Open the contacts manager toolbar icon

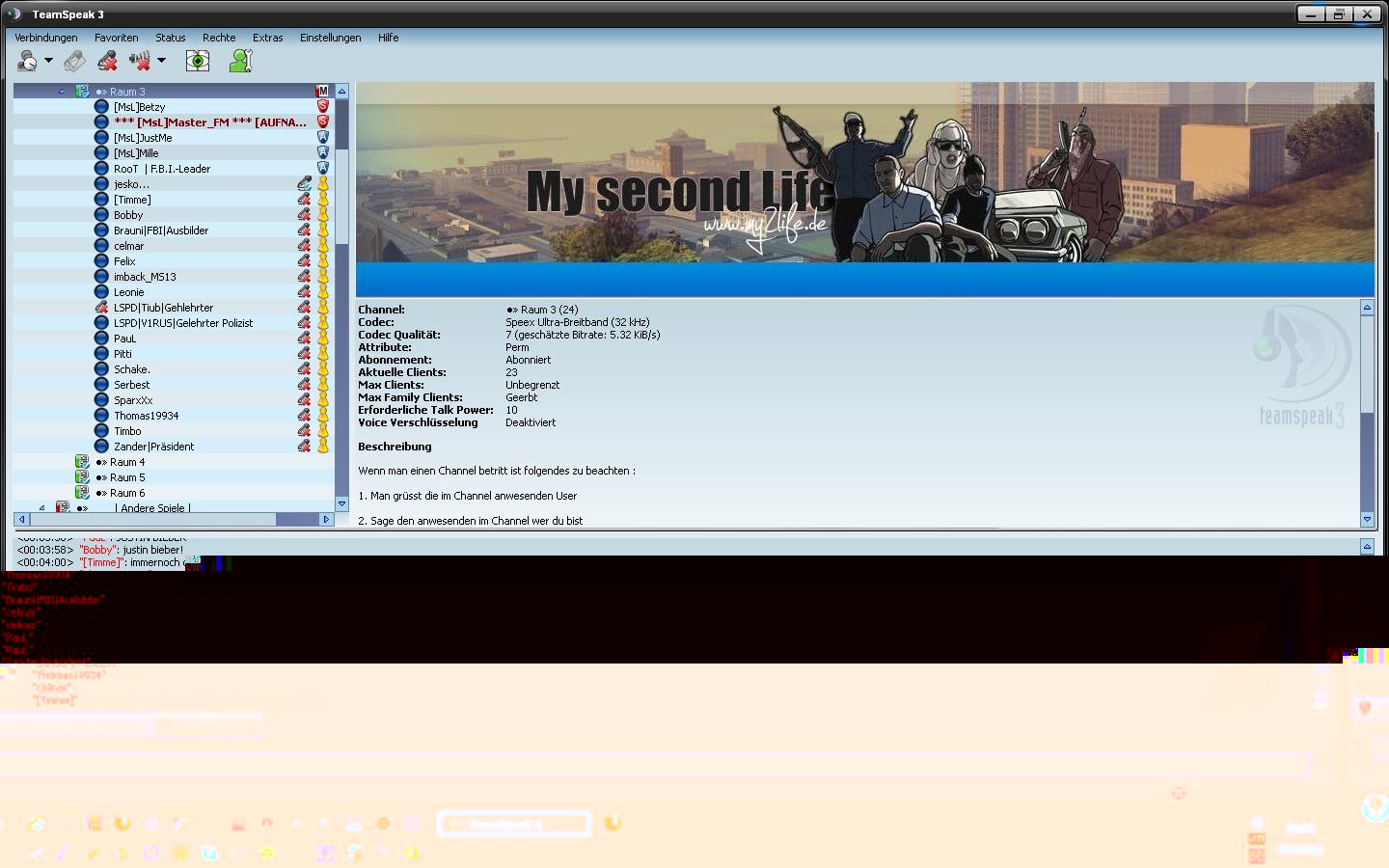(x=240, y=62)
